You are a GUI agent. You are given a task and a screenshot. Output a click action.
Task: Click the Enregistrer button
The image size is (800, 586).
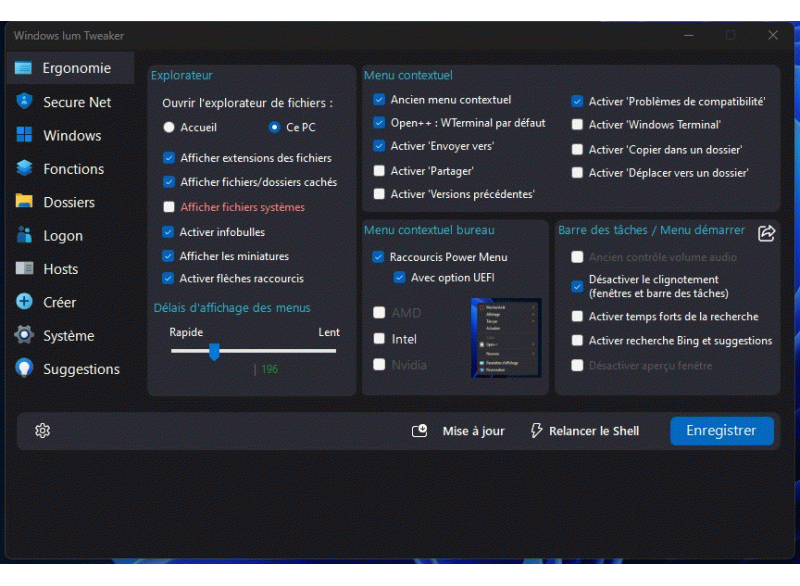coord(722,430)
